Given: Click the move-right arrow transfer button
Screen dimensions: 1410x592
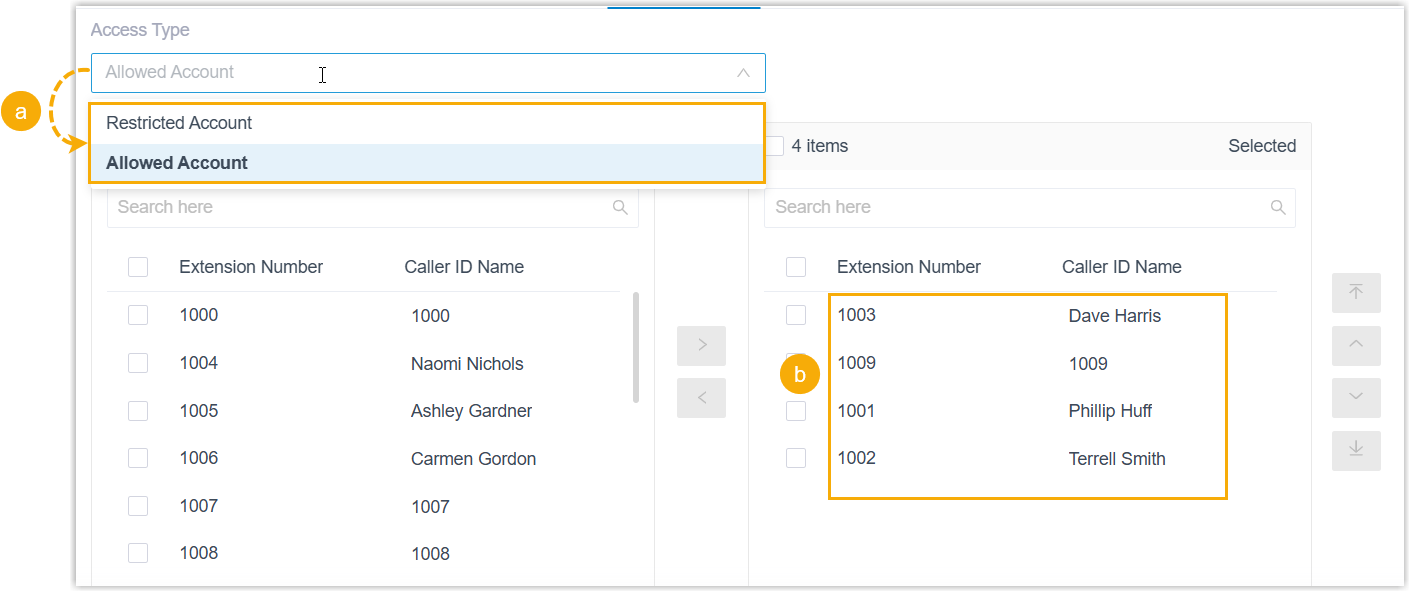Looking at the screenshot, I should click(x=701, y=346).
